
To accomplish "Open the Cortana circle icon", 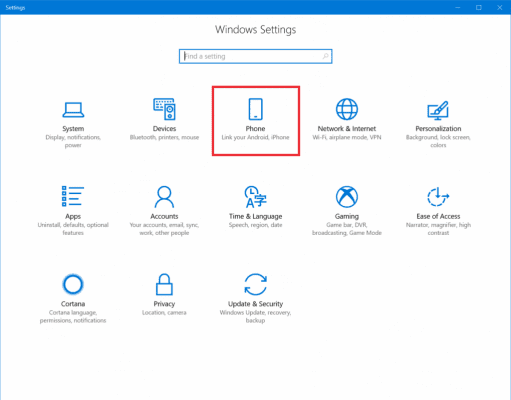I will pyautogui.click(x=73, y=284).
